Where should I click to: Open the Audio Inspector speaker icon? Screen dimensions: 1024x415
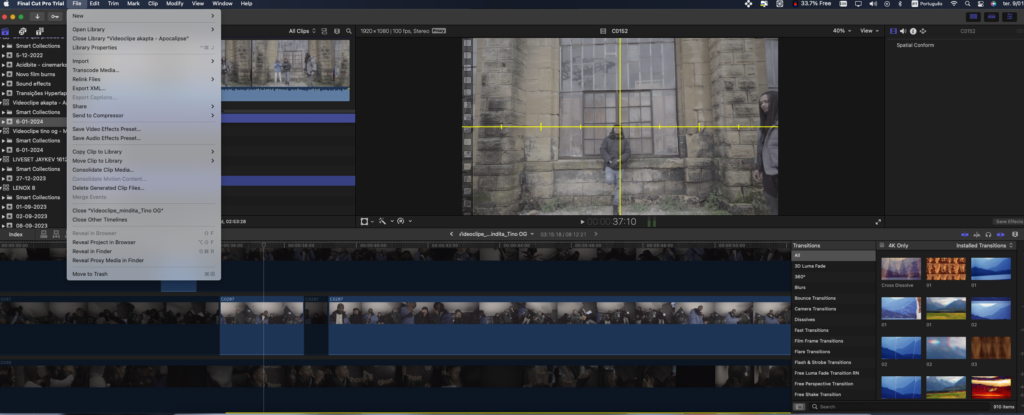(903, 31)
